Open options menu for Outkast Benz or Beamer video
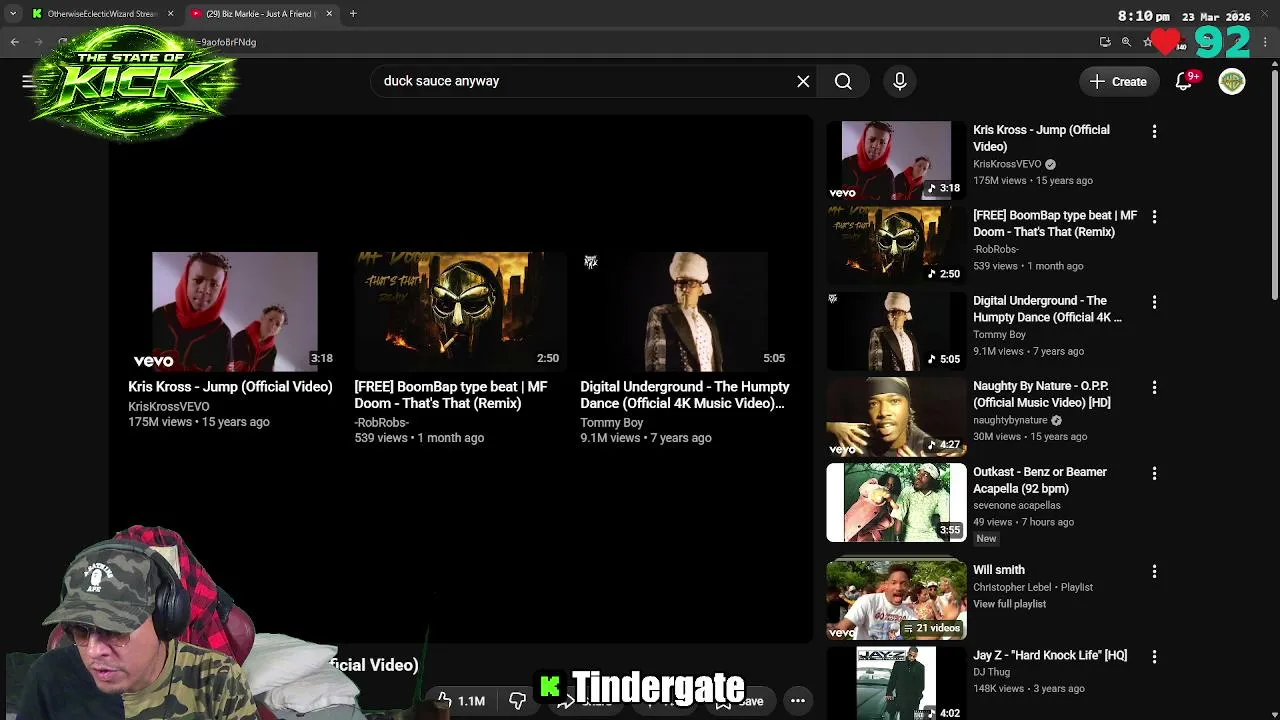 coord(1154,473)
